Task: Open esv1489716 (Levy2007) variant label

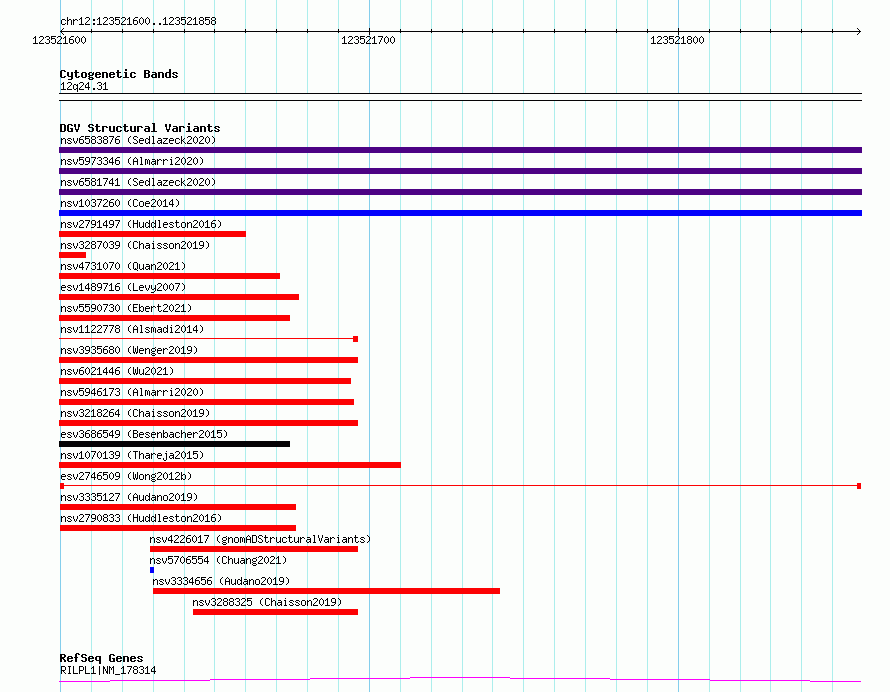Action: pos(123,287)
